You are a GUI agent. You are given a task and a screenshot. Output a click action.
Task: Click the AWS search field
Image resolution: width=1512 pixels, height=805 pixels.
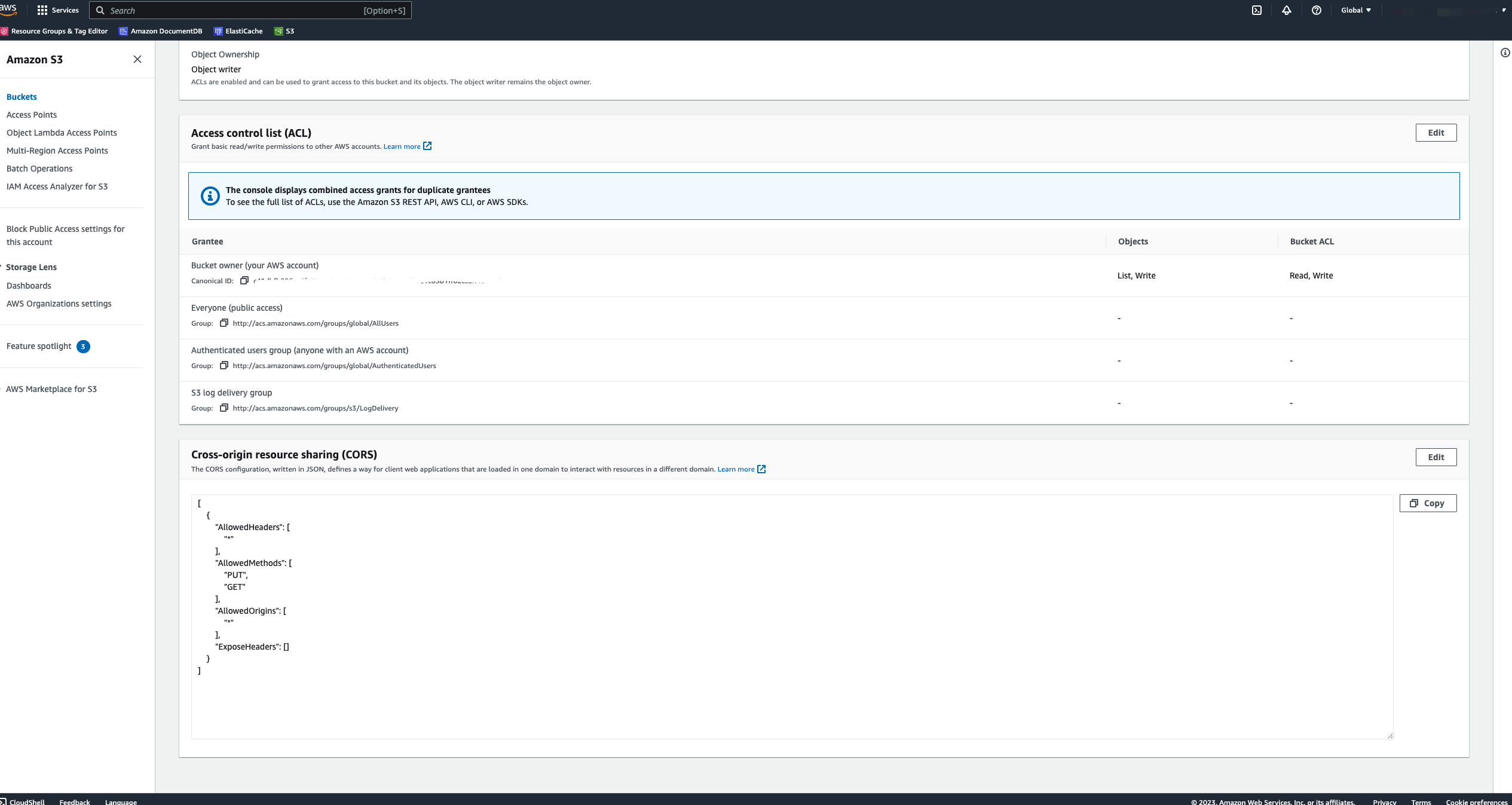coord(250,10)
